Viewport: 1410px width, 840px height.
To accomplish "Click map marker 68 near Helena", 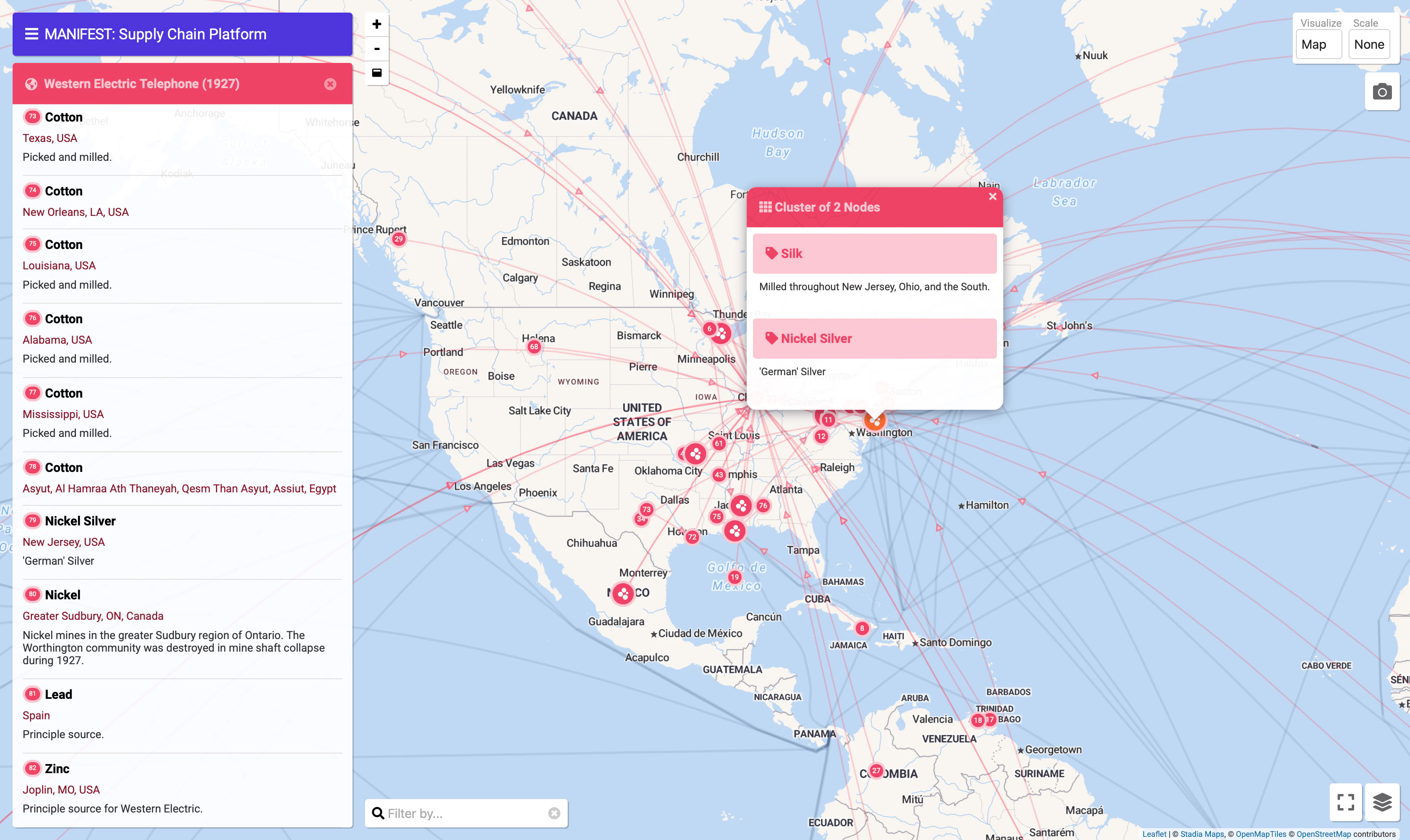I will point(534,347).
